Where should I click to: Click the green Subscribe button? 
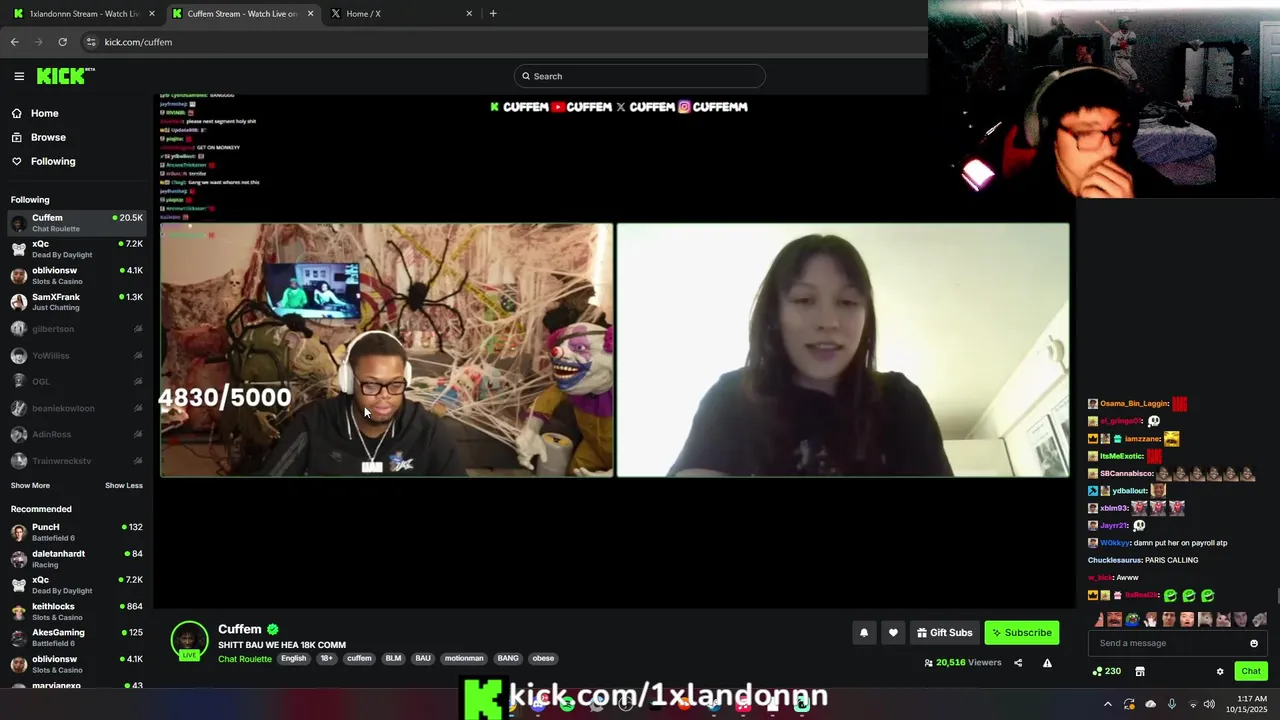tap(1021, 633)
